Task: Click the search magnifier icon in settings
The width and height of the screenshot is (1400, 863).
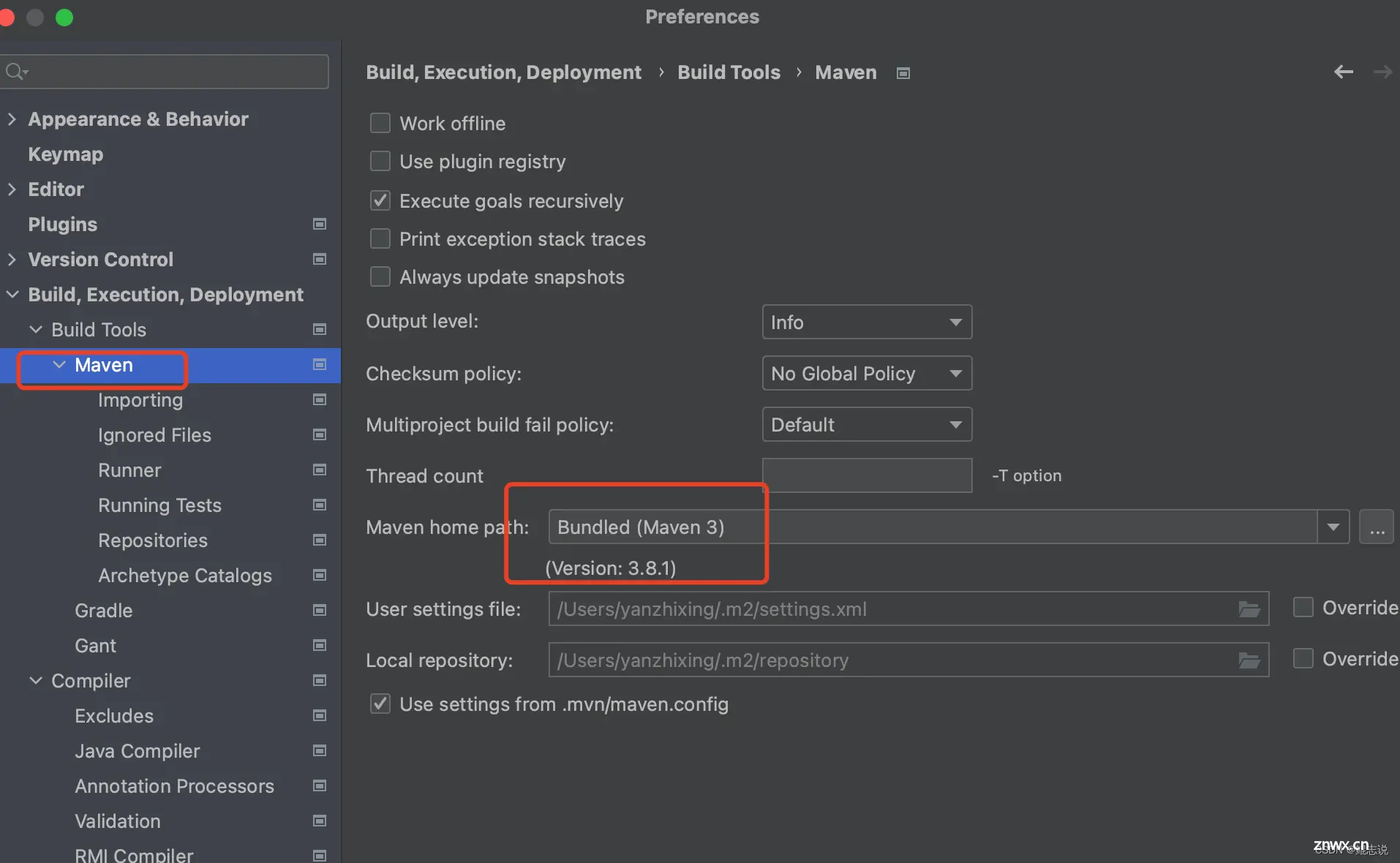Action: point(16,72)
